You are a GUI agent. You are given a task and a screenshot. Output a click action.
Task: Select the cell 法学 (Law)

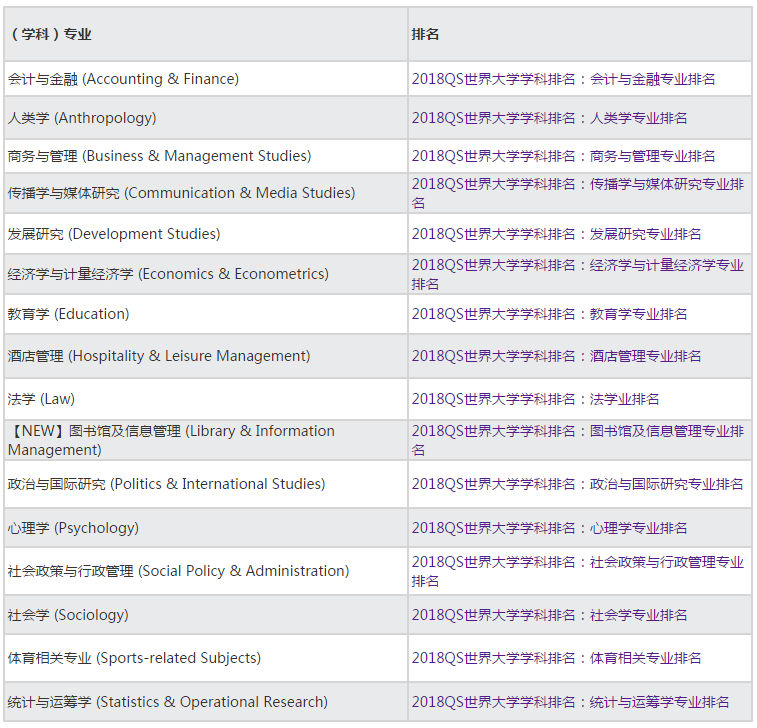point(206,399)
